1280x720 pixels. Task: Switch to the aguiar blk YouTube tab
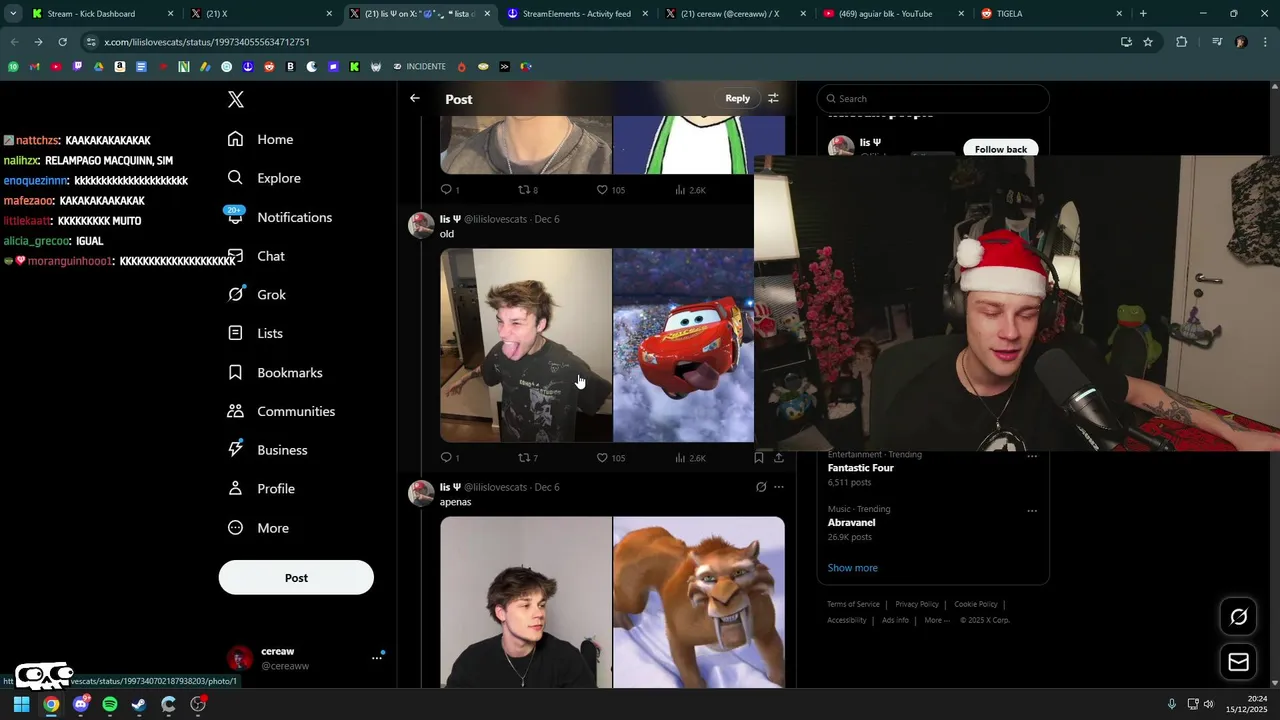(x=894, y=14)
